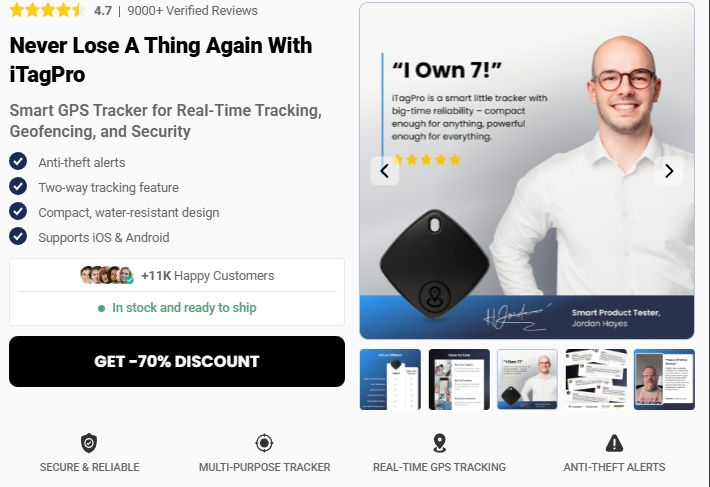The width and height of the screenshot is (710, 487).
Task: Select the "I Own 7!" thumbnail
Action: point(528,379)
